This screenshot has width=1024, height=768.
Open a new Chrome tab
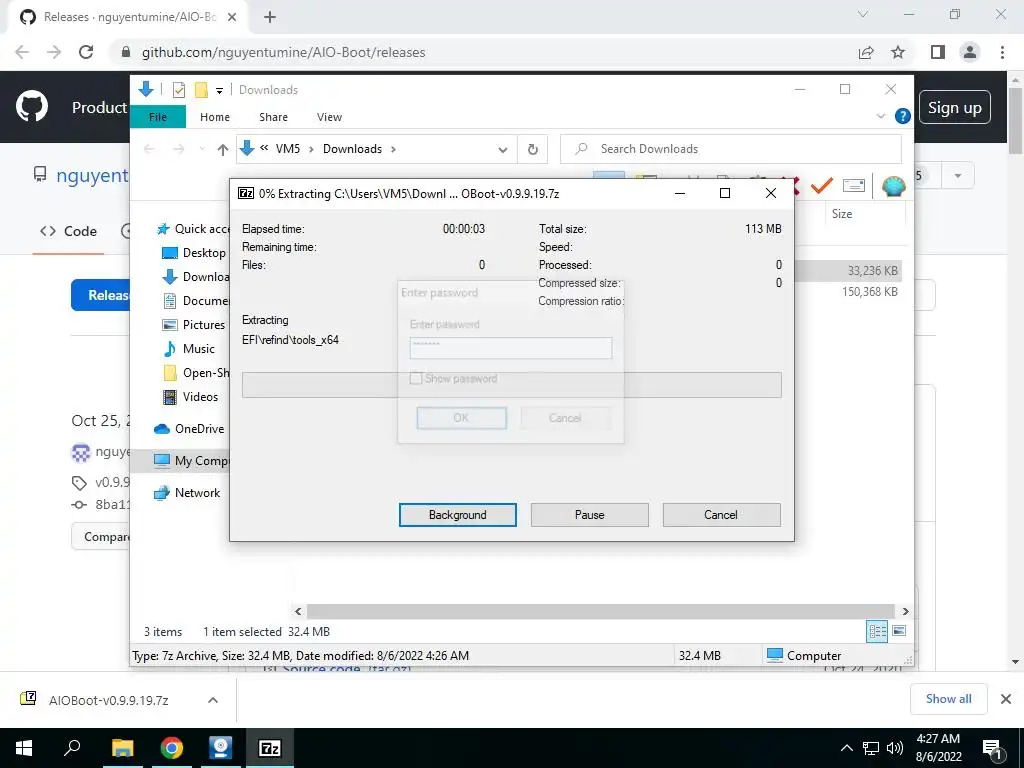tap(270, 17)
